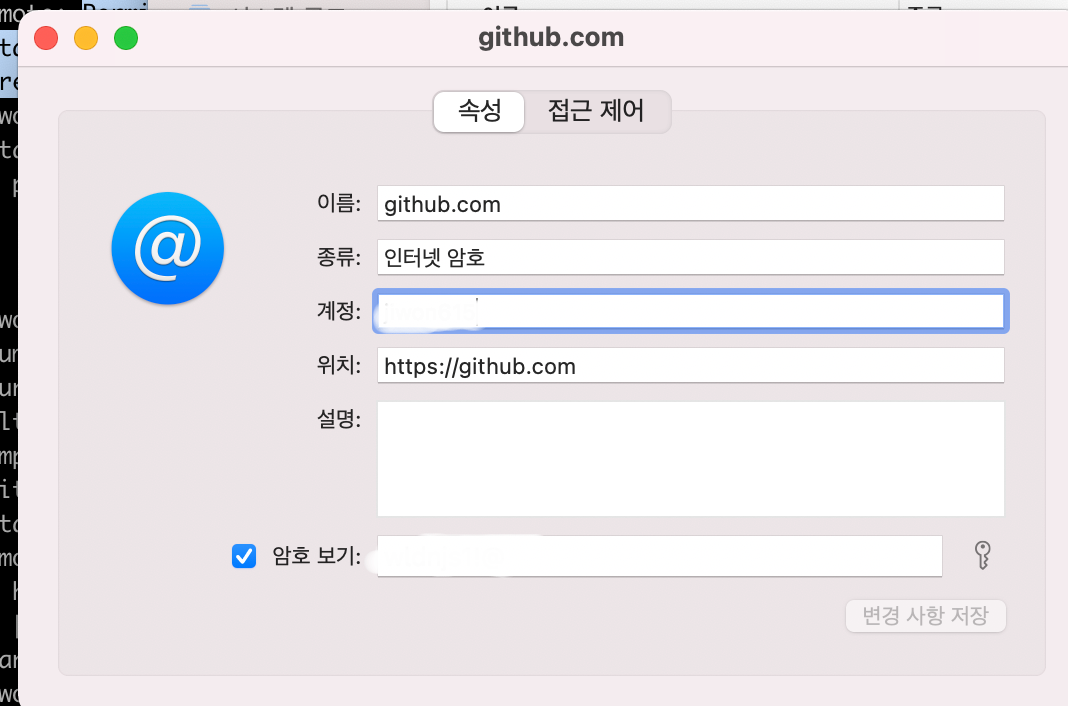The image size is (1068, 706).
Task: Open the 접근 제어 tab
Action: click(x=596, y=111)
